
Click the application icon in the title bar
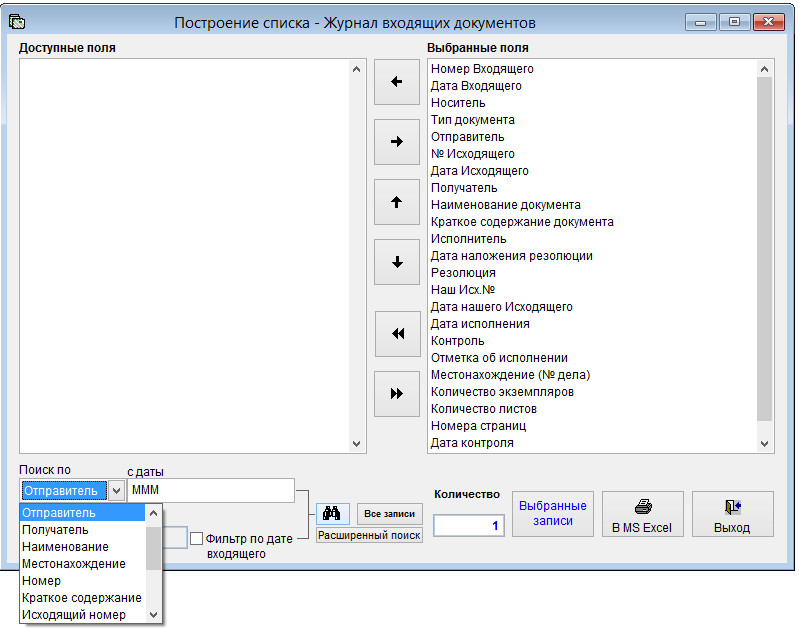[x=17, y=22]
